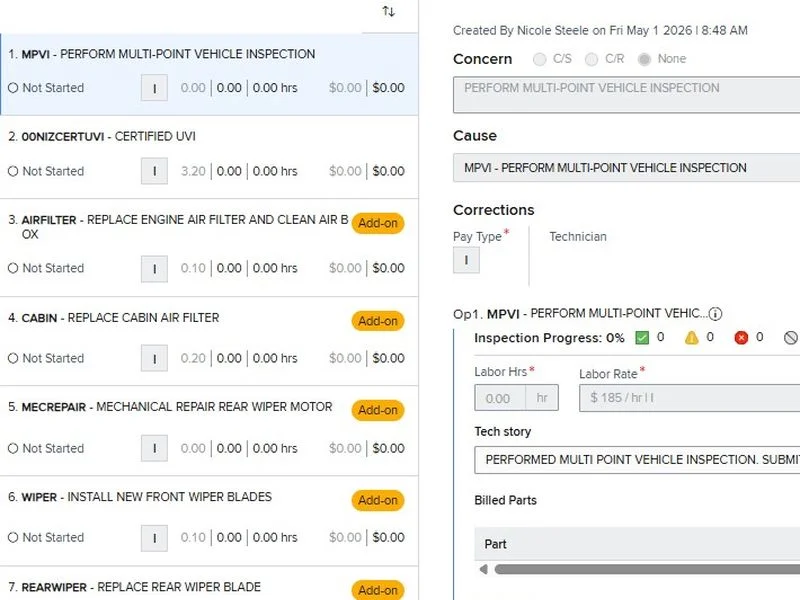Select the C/S concern radio button

(x=539, y=59)
